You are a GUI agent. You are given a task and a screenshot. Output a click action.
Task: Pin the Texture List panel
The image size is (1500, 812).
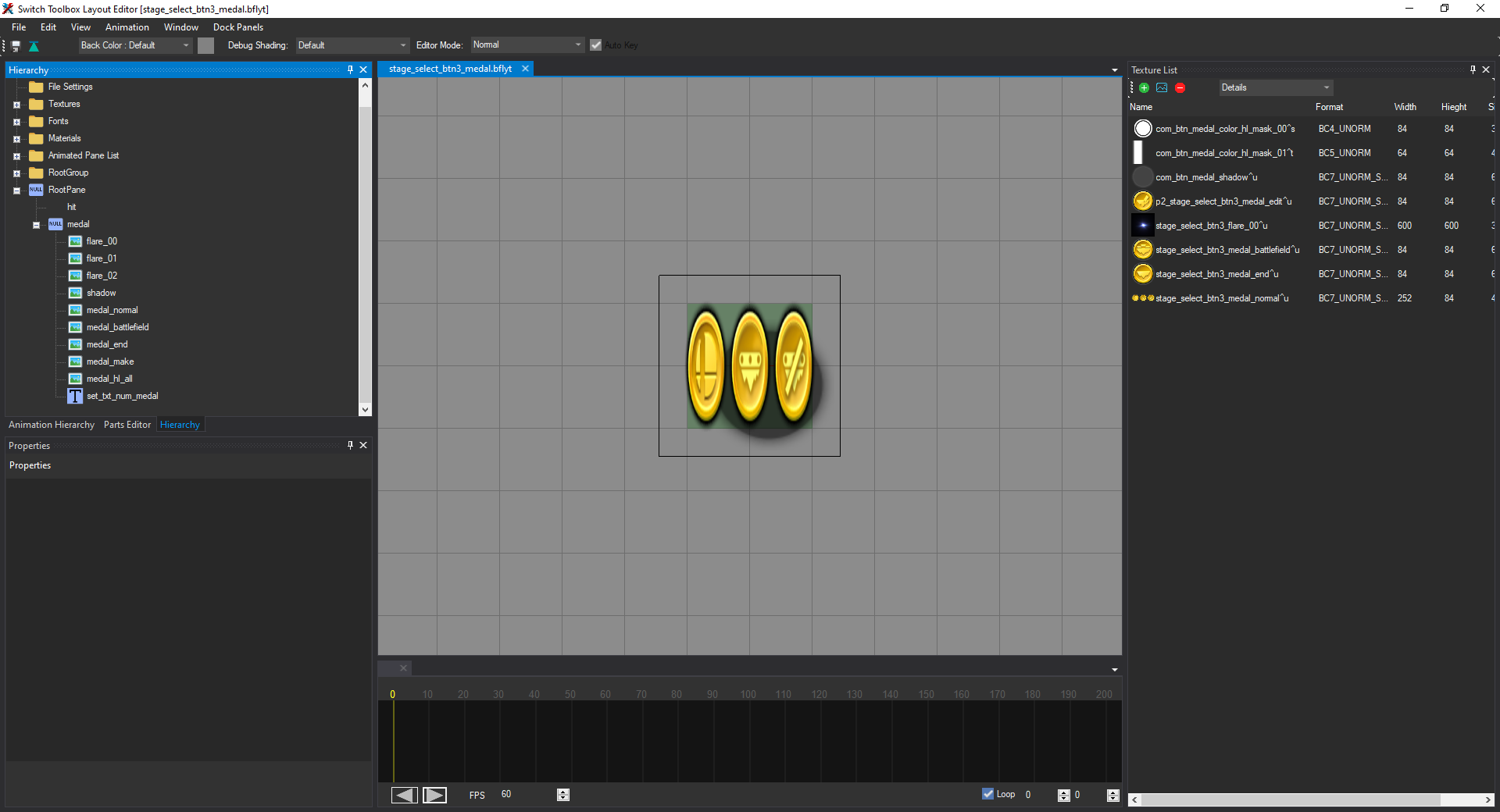click(x=1473, y=69)
